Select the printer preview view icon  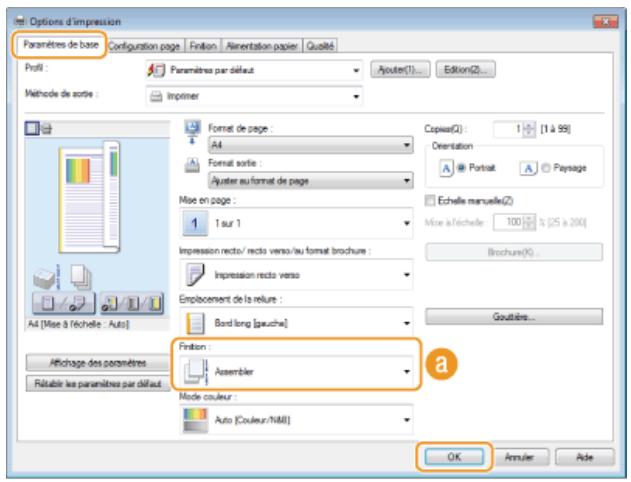47,129
